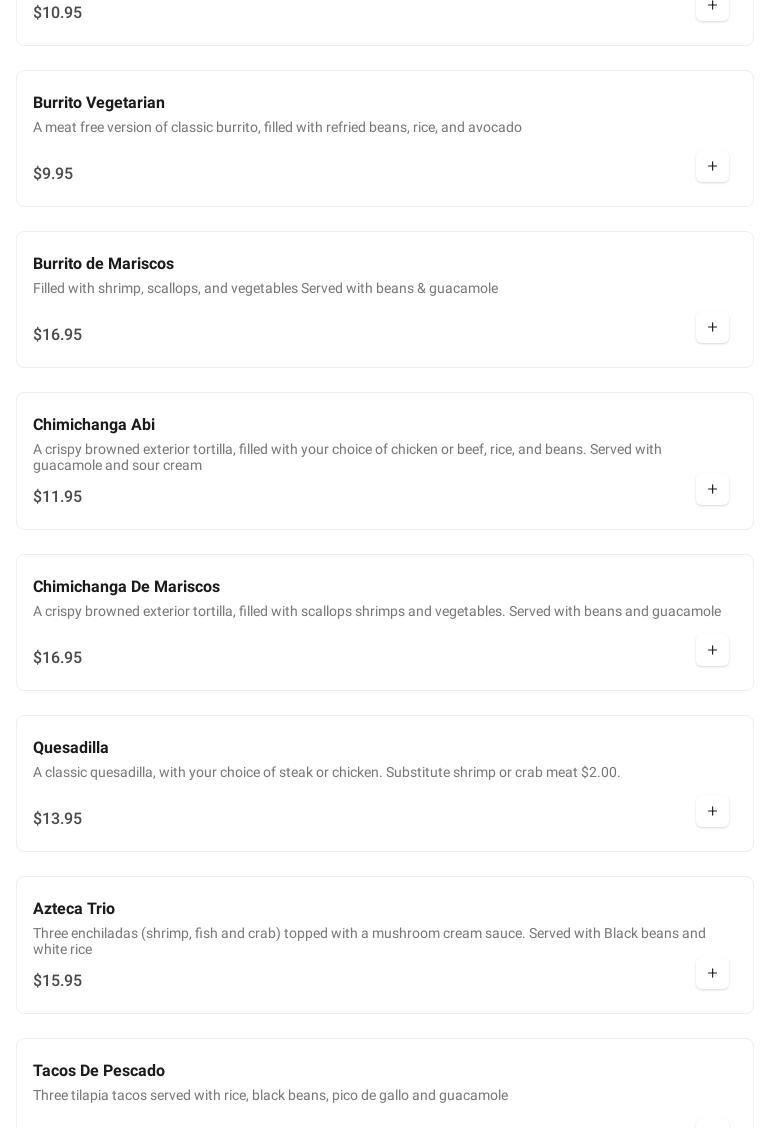
Task: Click the Chimichanga De Mariscos title
Action: (126, 587)
